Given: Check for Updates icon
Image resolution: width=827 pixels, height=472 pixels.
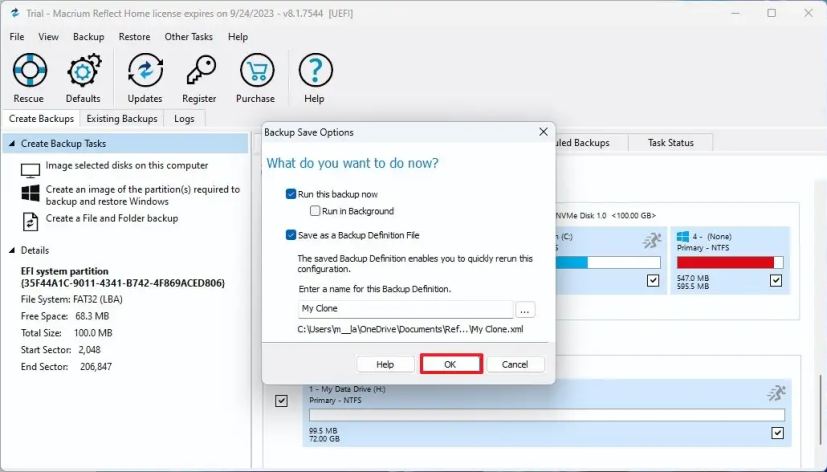Looking at the screenshot, I should tap(145, 70).
